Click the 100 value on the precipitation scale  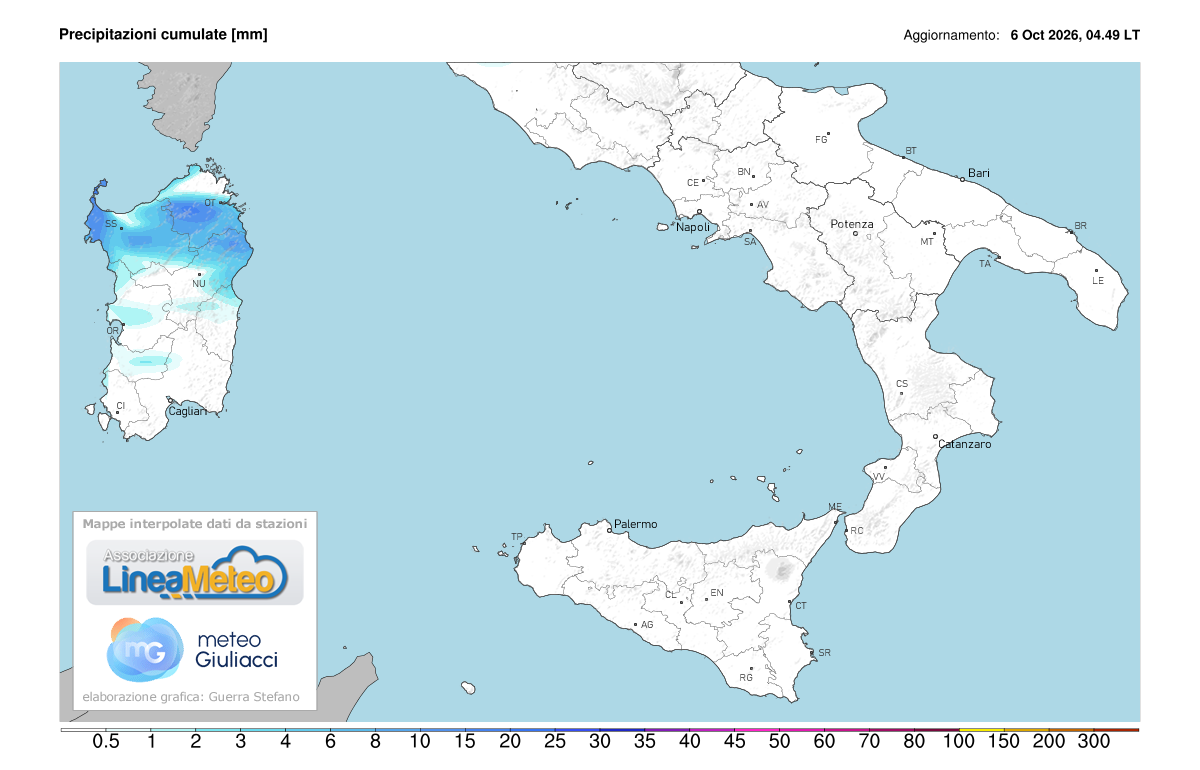coord(960,742)
